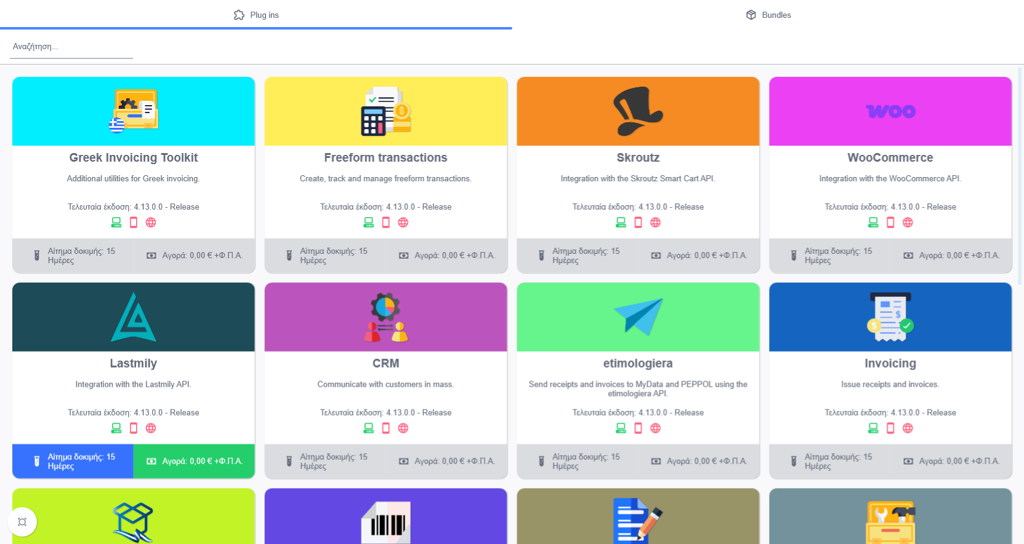Image resolution: width=1024 pixels, height=544 pixels.
Task: Click the green Lastmily Αγορά button
Action: [194, 461]
